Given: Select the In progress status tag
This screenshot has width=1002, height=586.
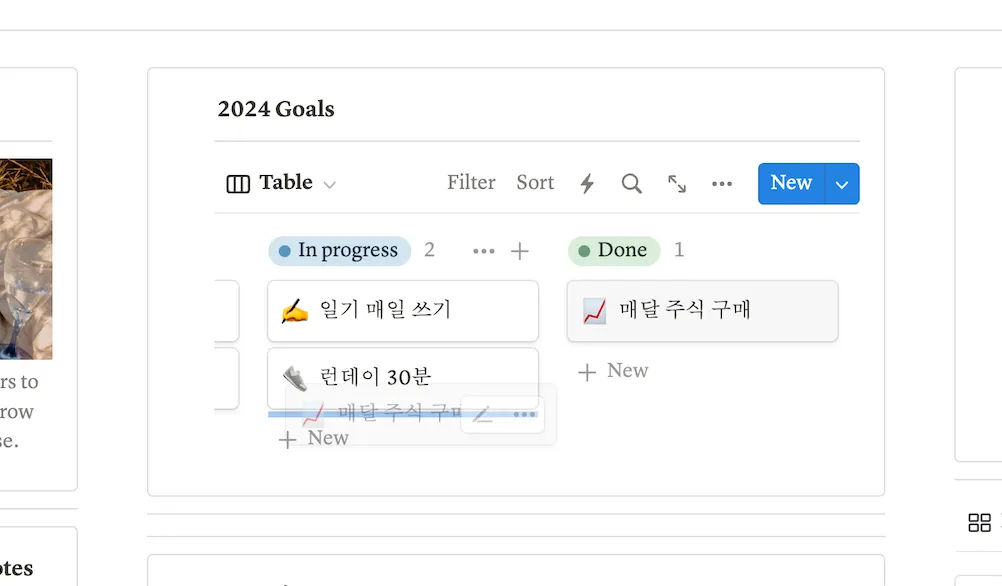Looking at the screenshot, I should (x=339, y=251).
